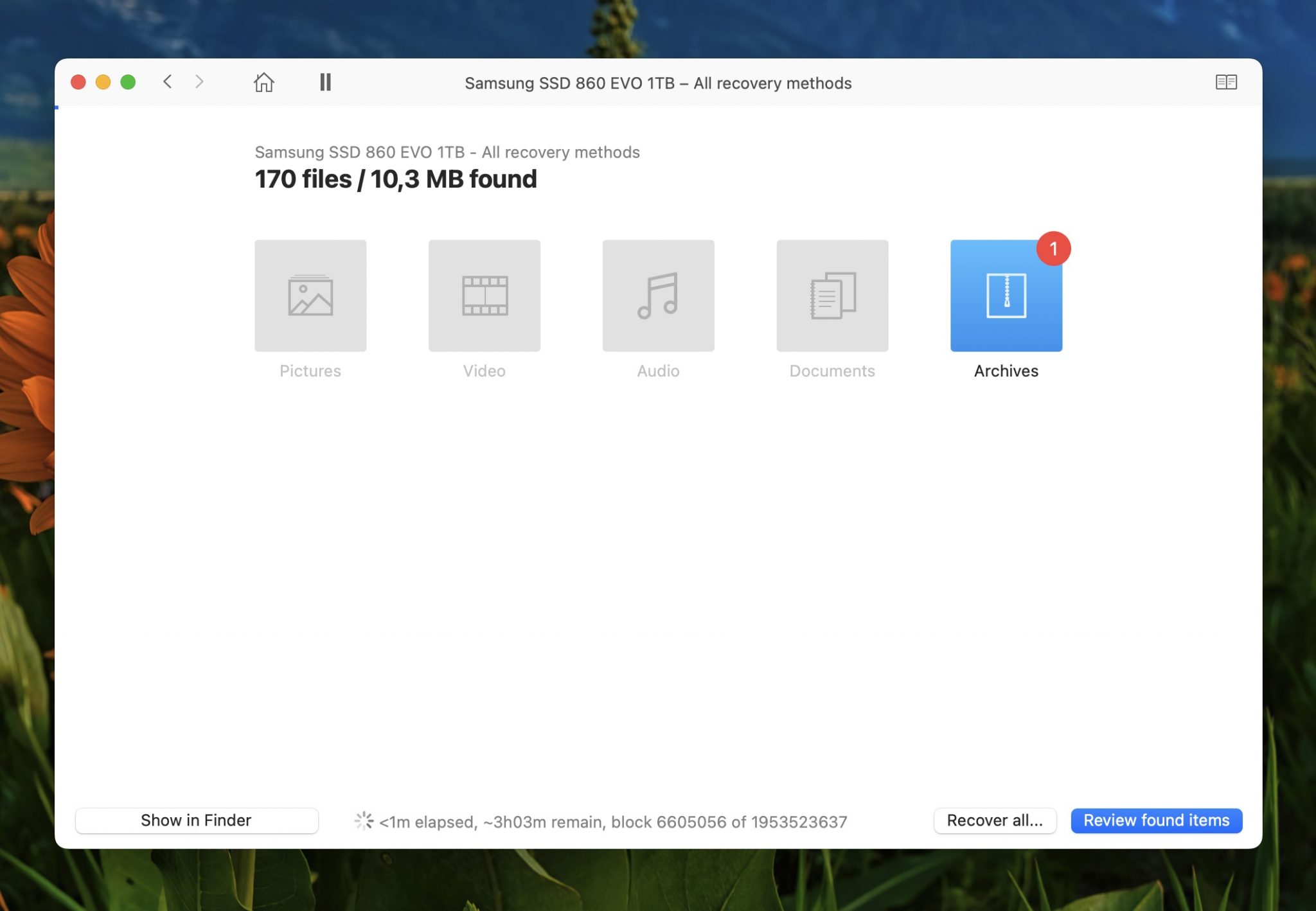Click Show in Finder button

point(196,819)
